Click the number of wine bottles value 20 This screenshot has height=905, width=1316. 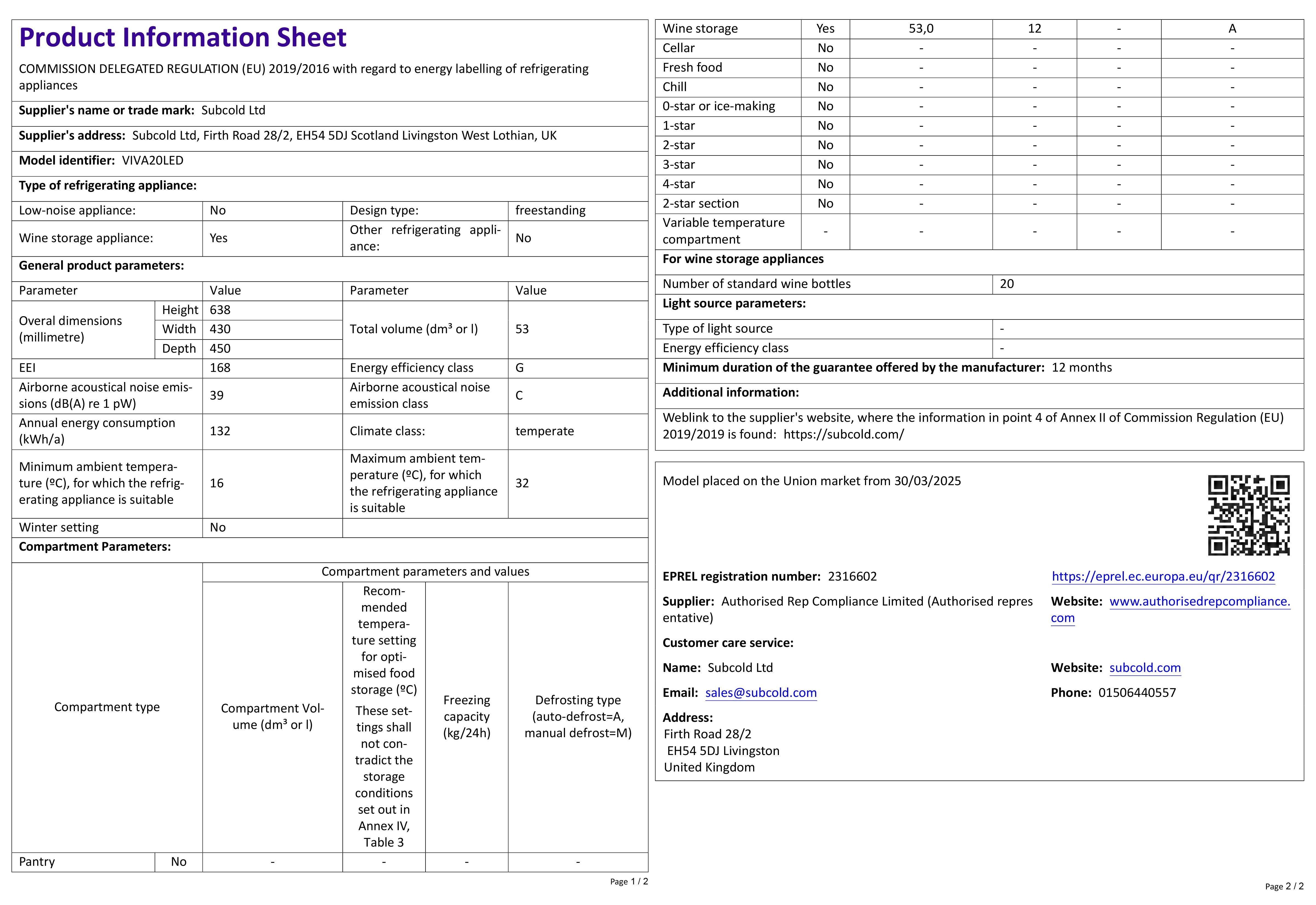click(1006, 284)
